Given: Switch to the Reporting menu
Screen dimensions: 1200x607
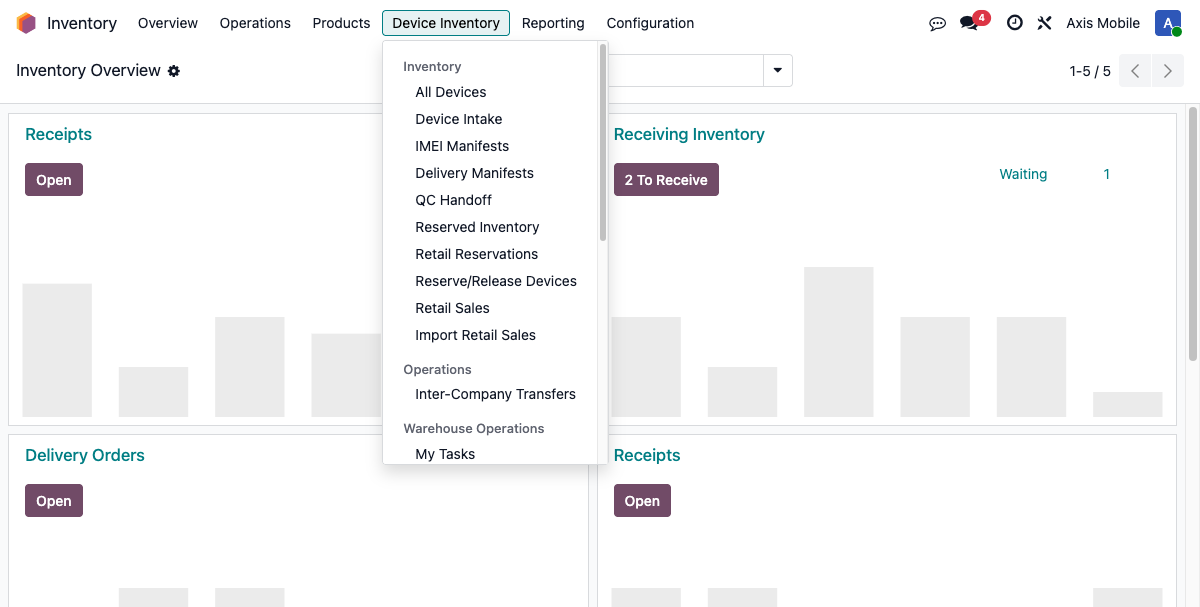Looking at the screenshot, I should 553,23.
